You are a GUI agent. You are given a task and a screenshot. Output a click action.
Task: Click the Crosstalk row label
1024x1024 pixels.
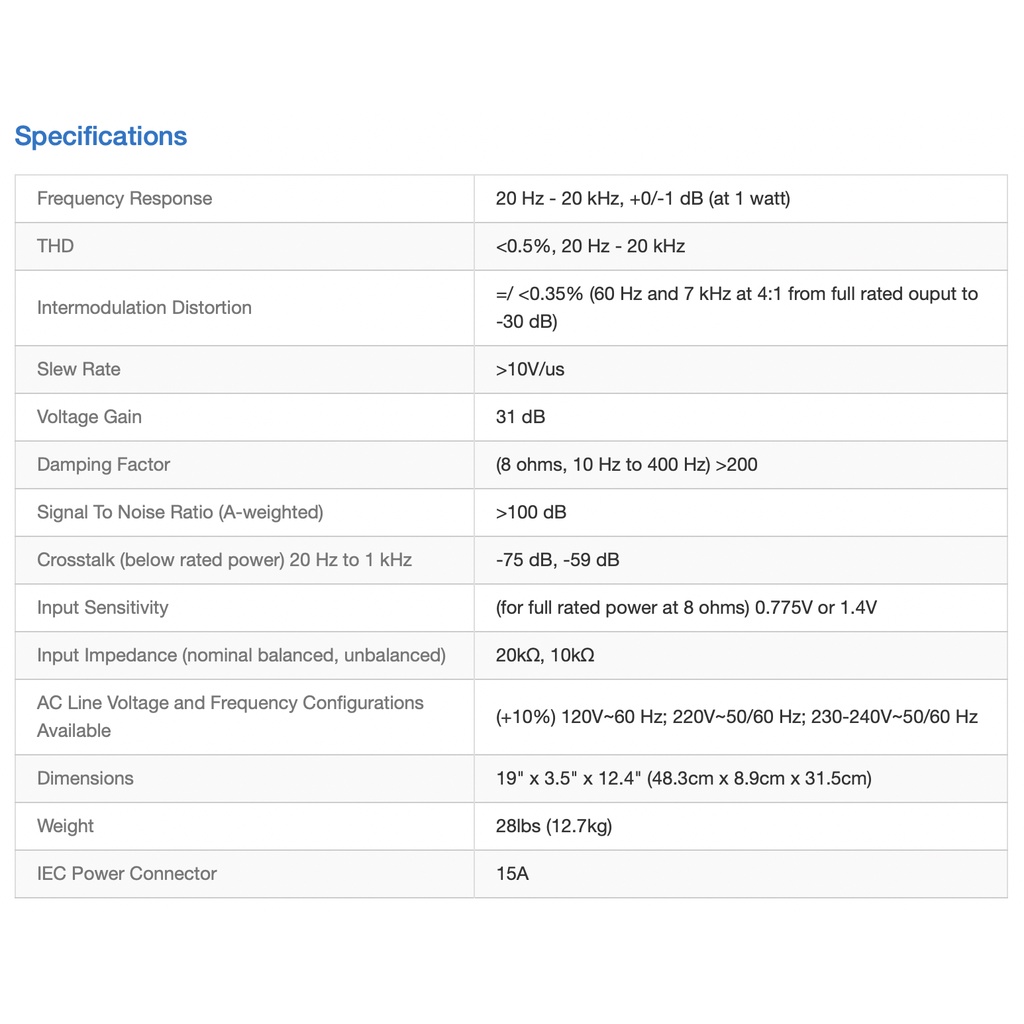(x=224, y=560)
